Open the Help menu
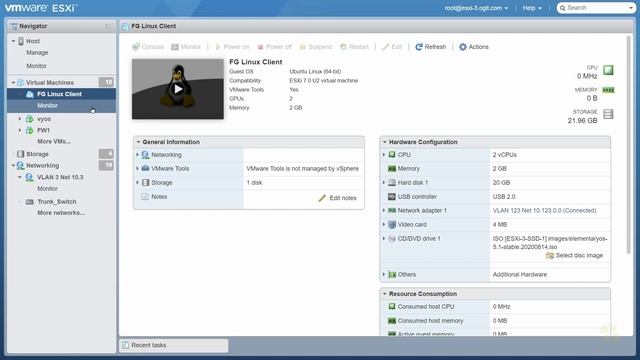640x360 pixels. pos(532,8)
